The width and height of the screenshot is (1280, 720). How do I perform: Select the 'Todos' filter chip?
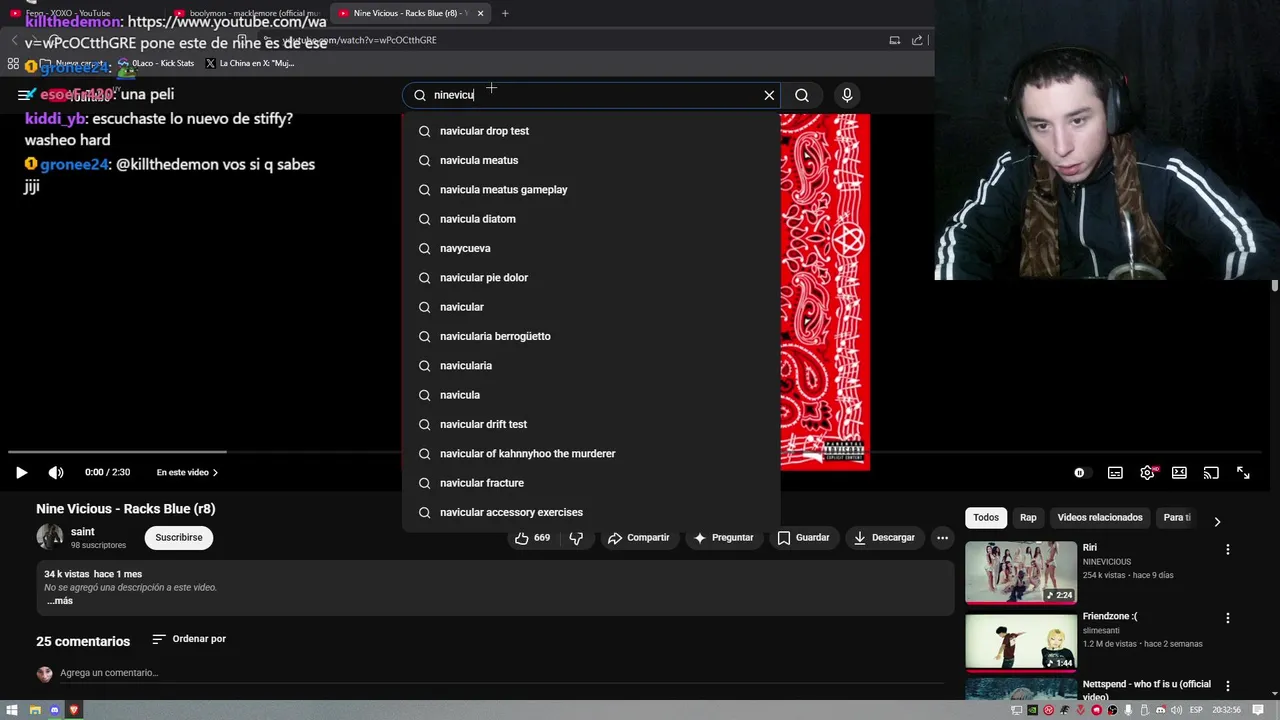pos(986,518)
